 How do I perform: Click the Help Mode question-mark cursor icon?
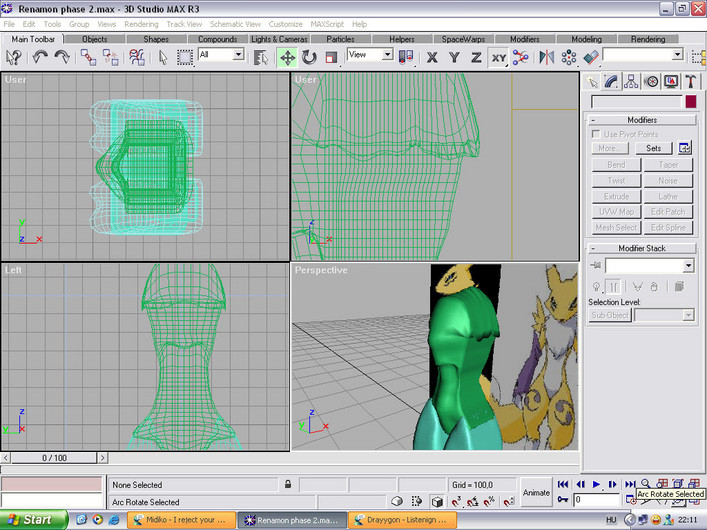tap(14, 57)
